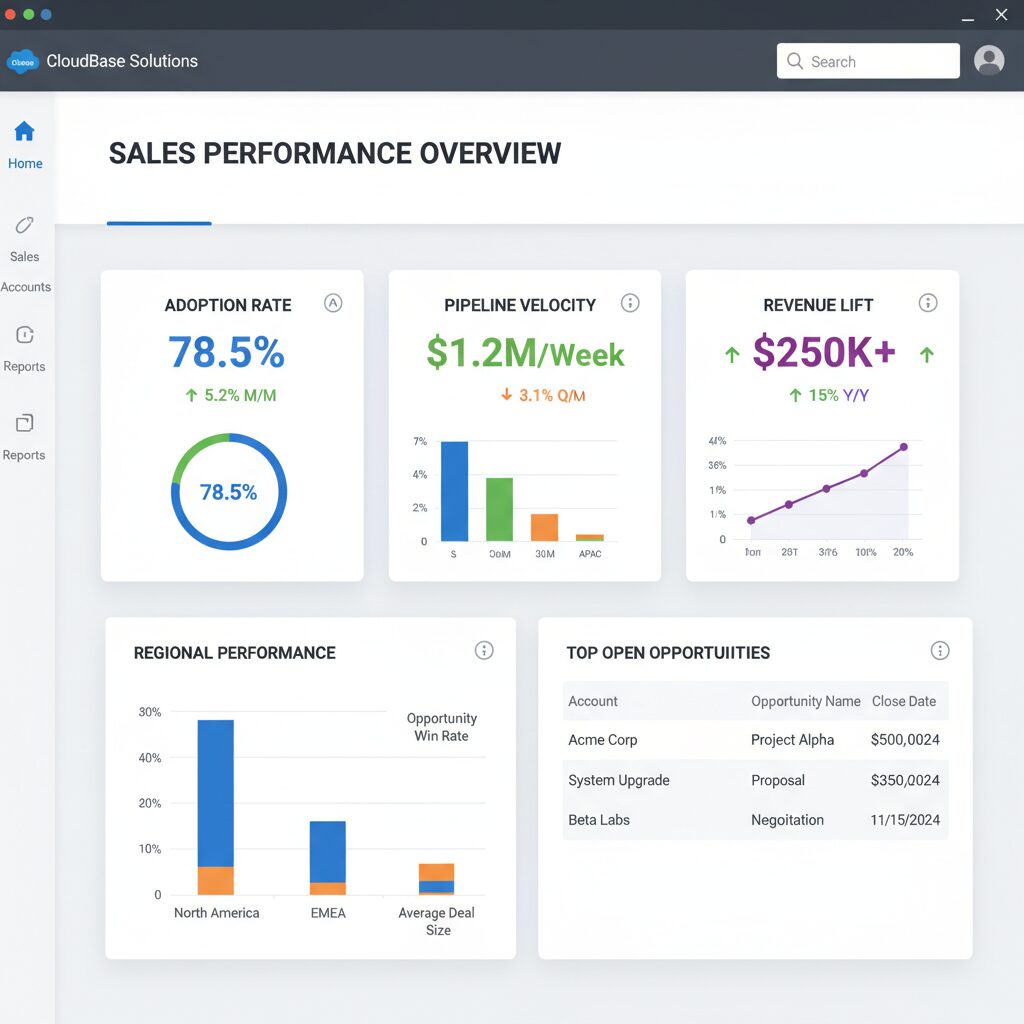Select the North America bar in chart
The height and width of the screenshot is (1024, 1024).
[x=216, y=807]
